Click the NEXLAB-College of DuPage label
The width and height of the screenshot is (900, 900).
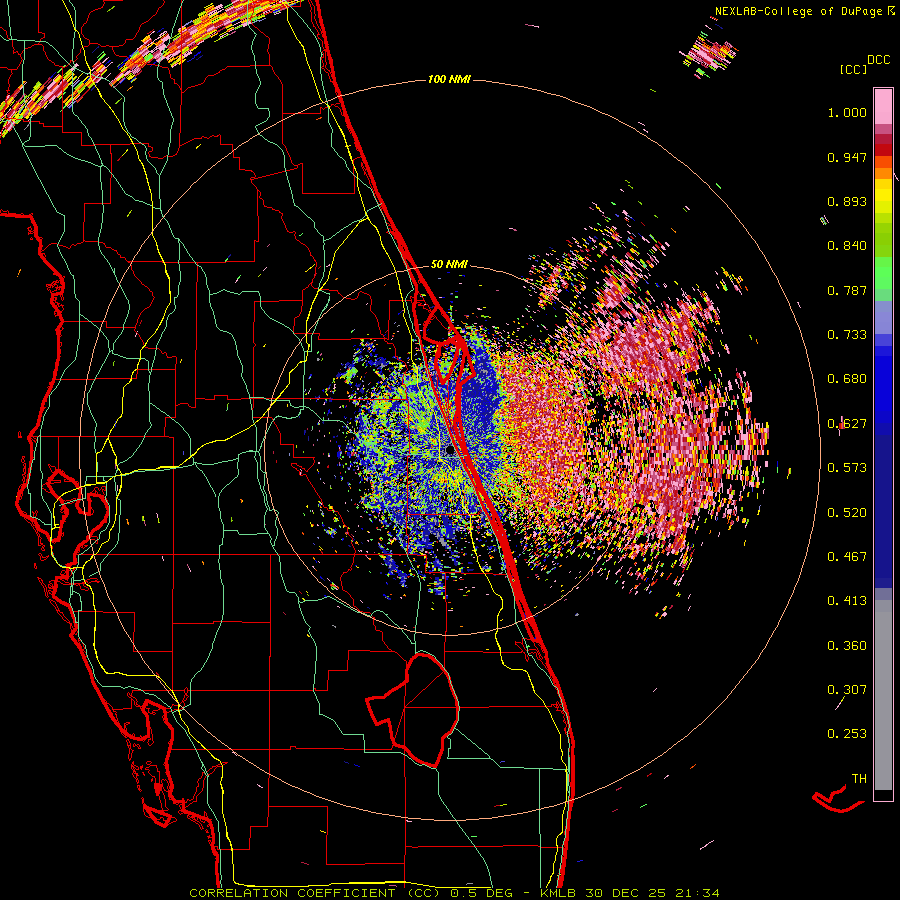click(799, 11)
